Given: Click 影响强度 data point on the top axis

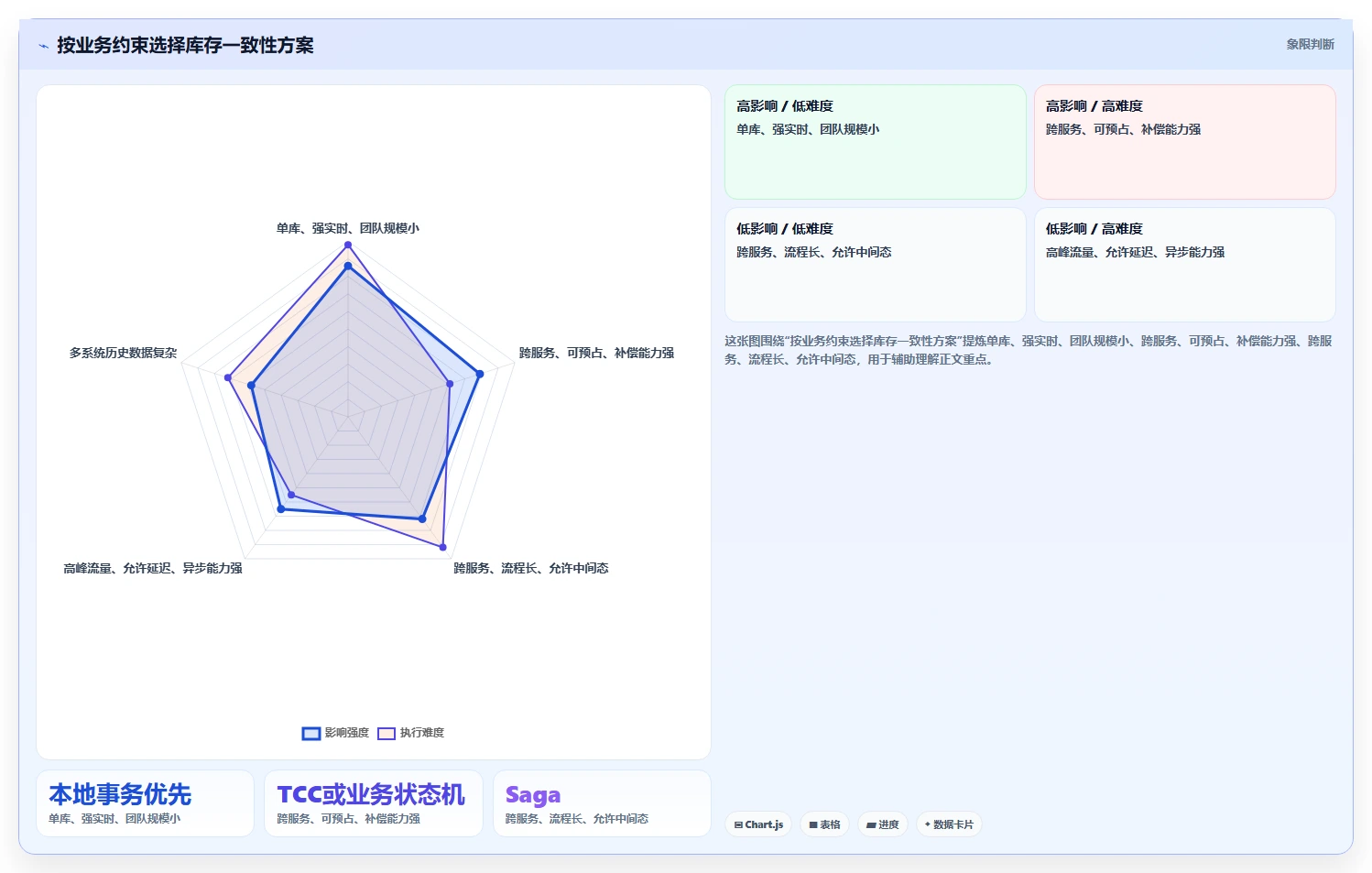Looking at the screenshot, I should (348, 267).
